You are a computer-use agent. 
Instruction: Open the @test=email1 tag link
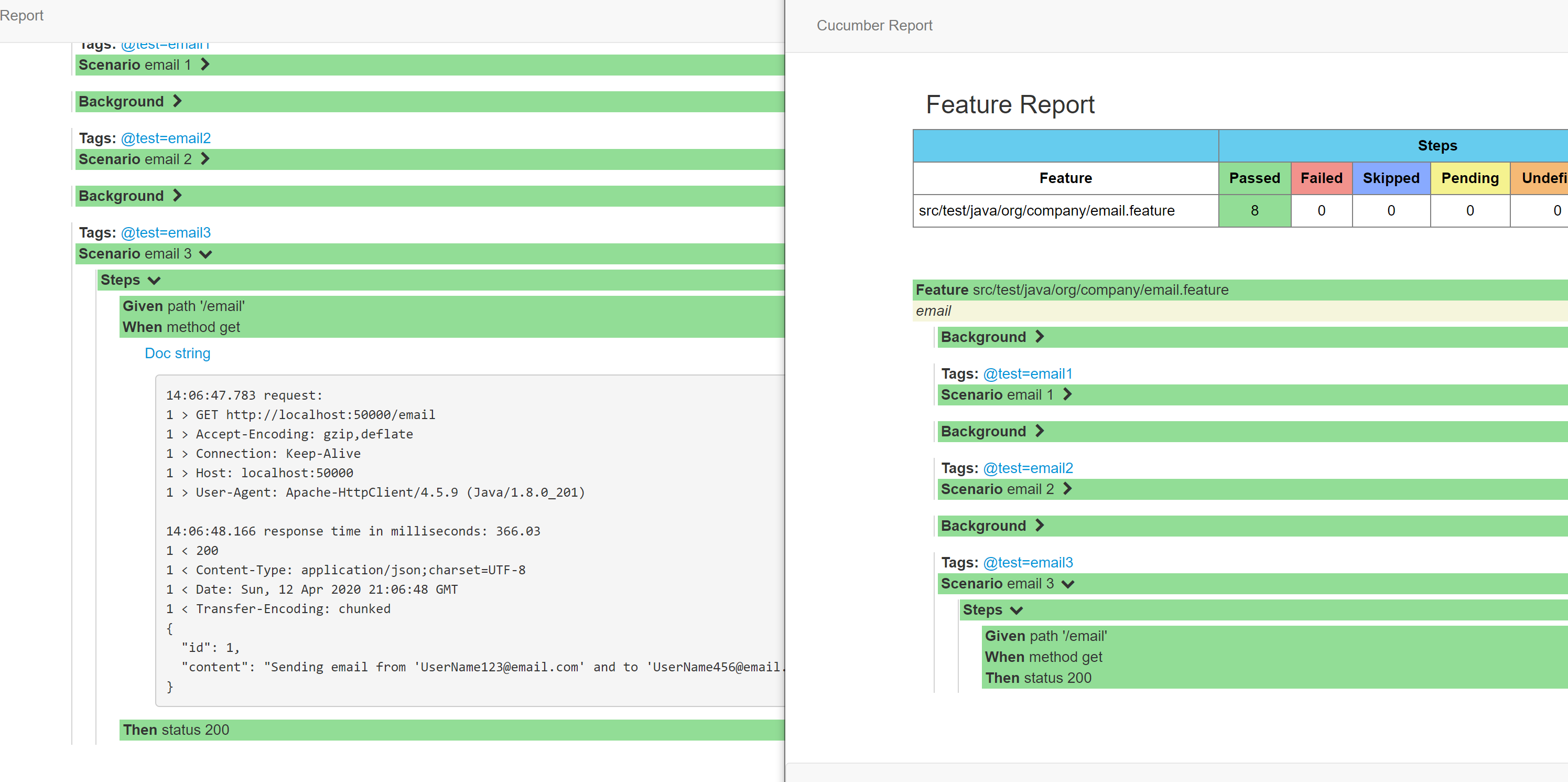coord(166,43)
